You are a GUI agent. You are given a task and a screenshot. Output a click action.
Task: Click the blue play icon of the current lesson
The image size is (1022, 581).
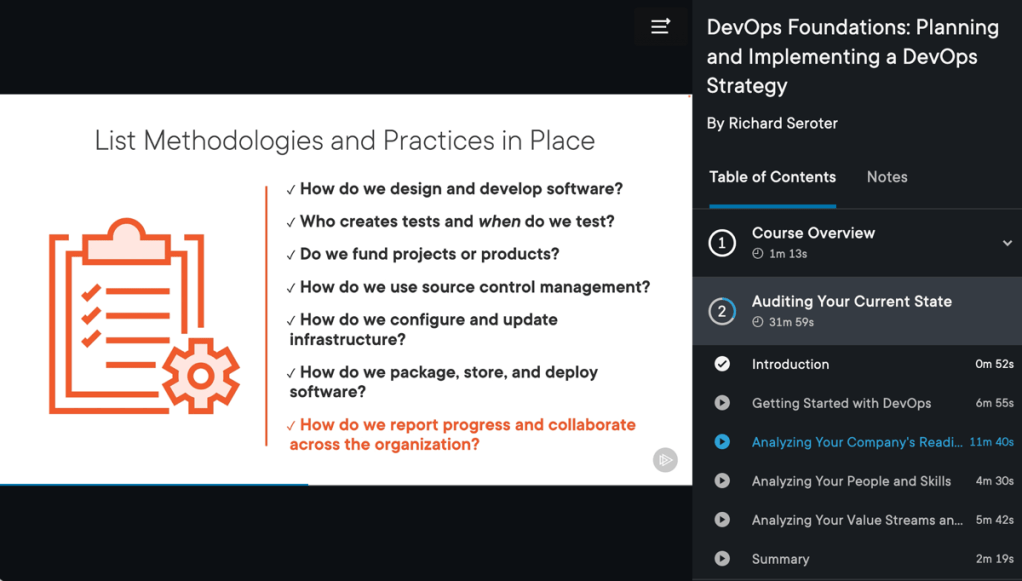[x=722, y=442]
